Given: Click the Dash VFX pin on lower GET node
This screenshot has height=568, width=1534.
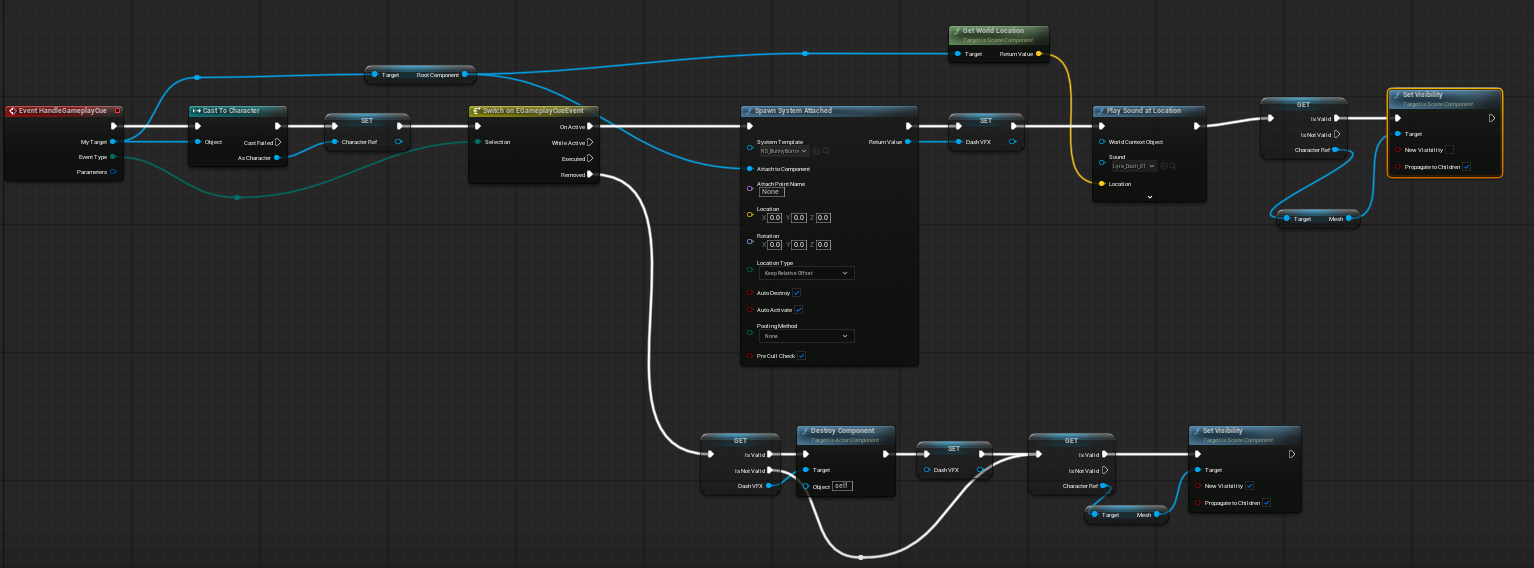Looking at the screenshot, I should tap(768, 486).
